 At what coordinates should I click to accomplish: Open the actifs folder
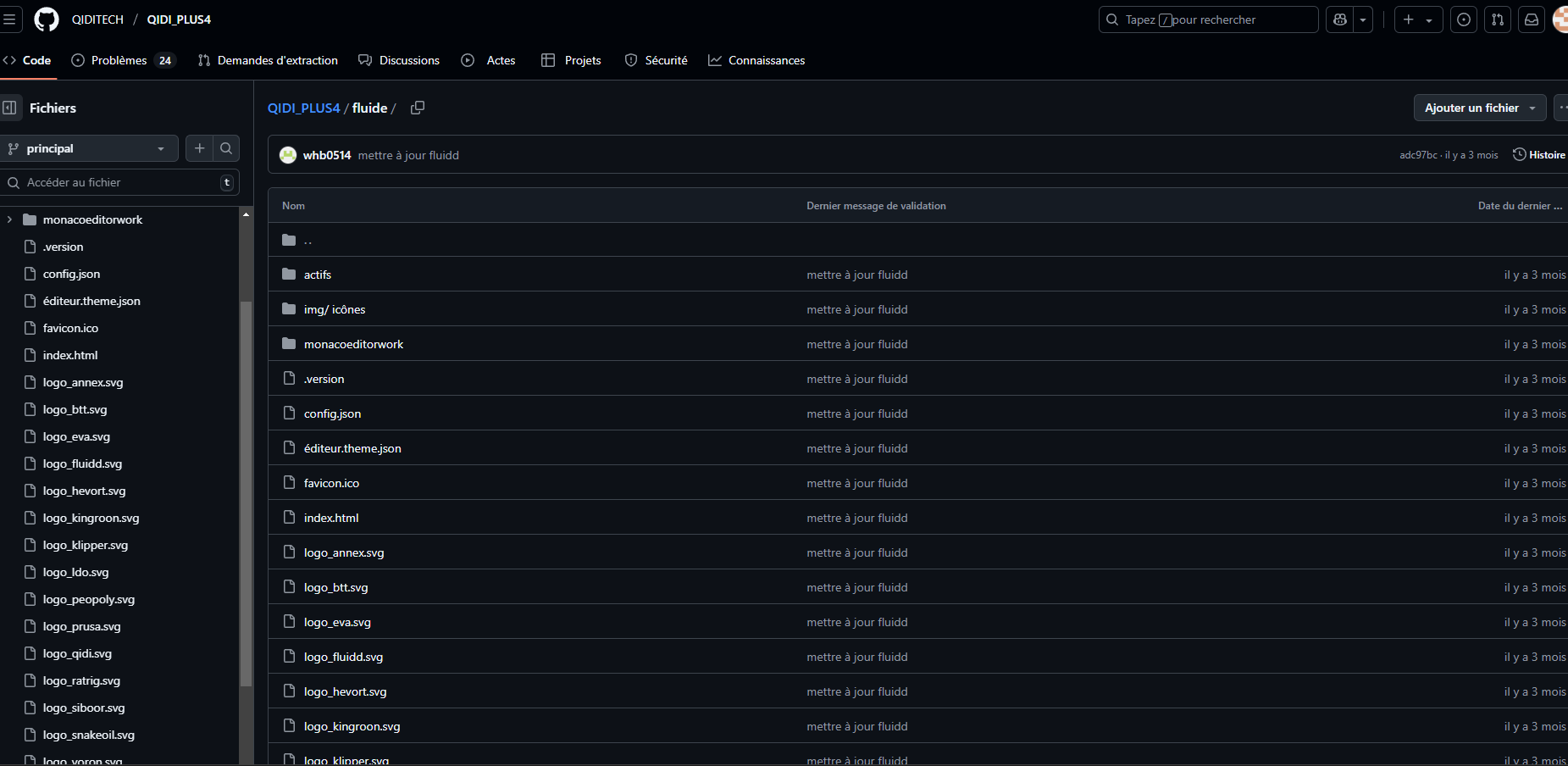point(318,275)
